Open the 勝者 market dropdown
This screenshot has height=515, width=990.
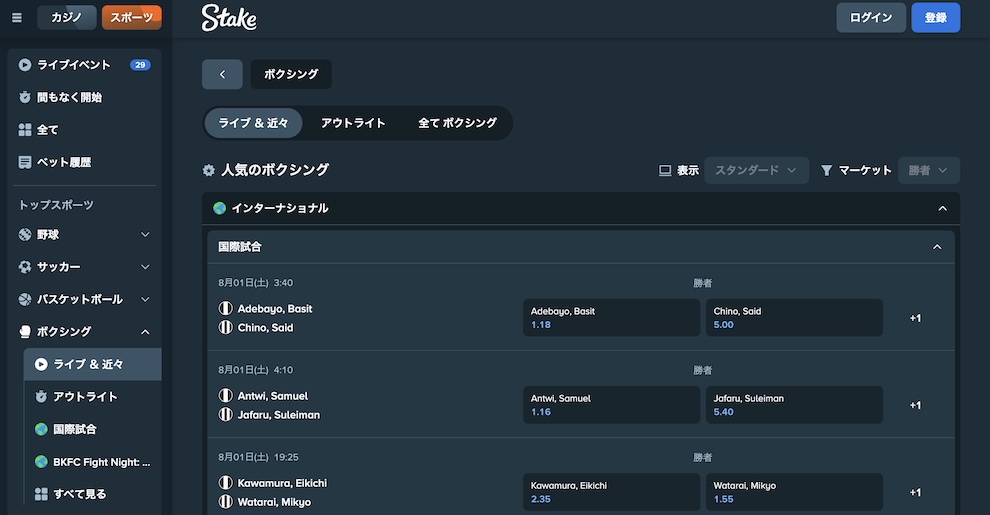929,170
